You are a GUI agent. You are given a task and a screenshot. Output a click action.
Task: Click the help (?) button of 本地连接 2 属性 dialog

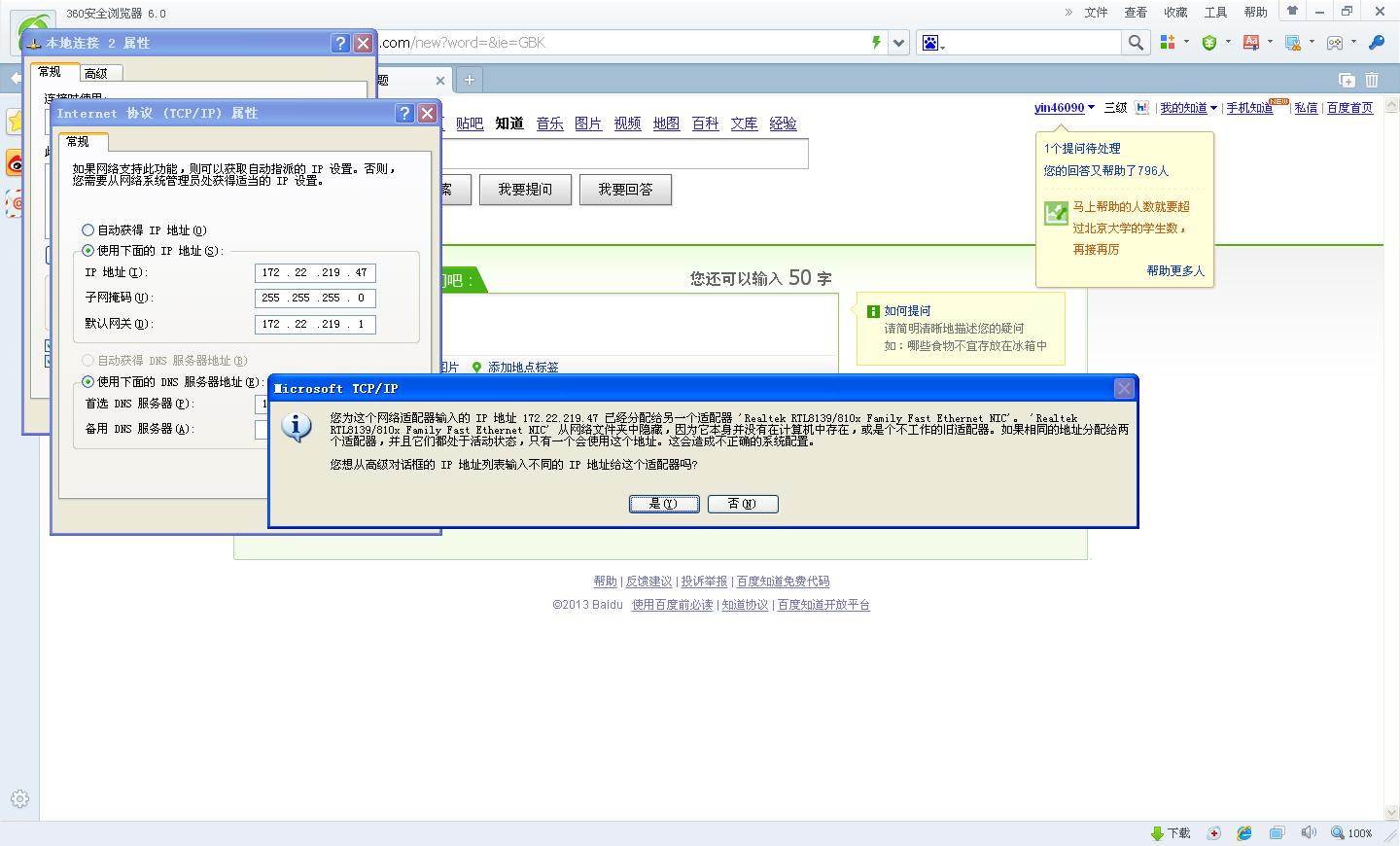pos(340,43)
